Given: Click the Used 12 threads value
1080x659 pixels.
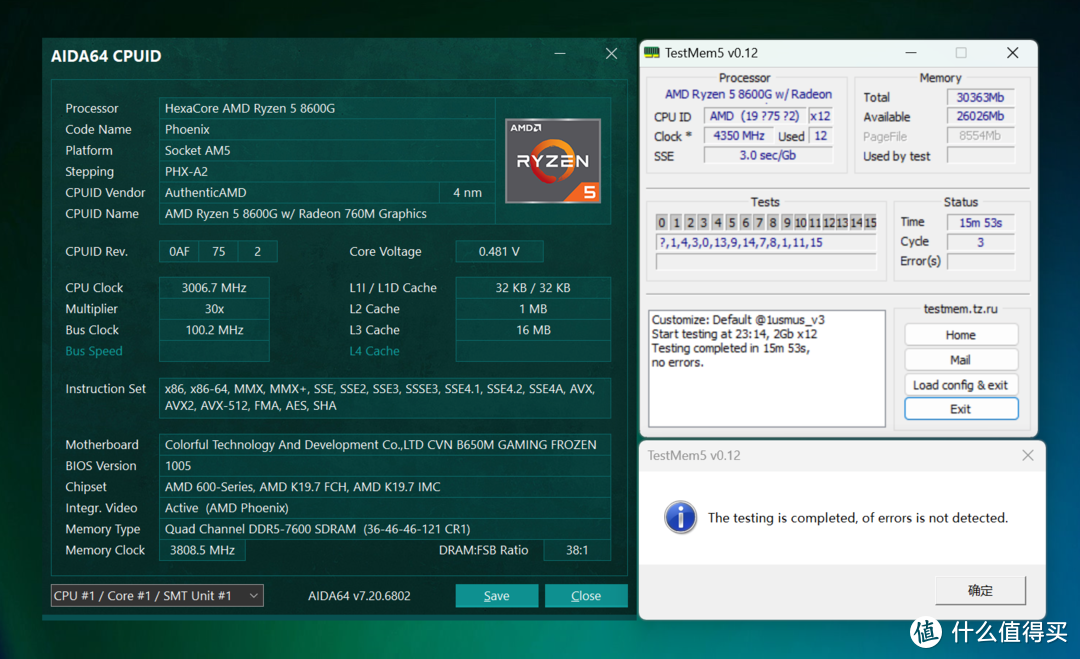Looking at the screenshot, I should (x=820, y=136).
